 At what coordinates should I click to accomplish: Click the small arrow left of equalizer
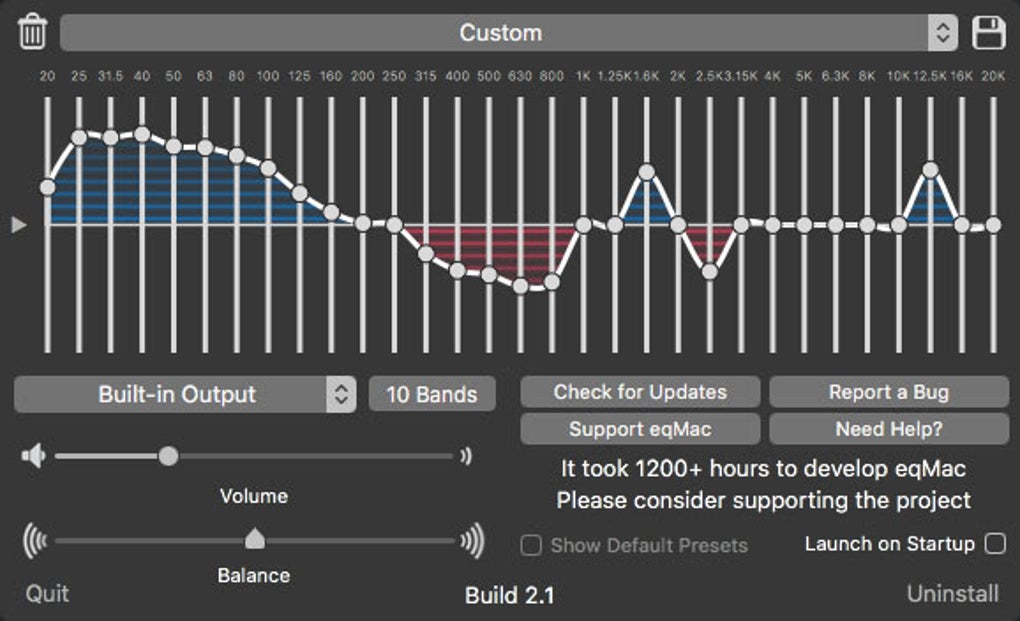coord(18,225)
